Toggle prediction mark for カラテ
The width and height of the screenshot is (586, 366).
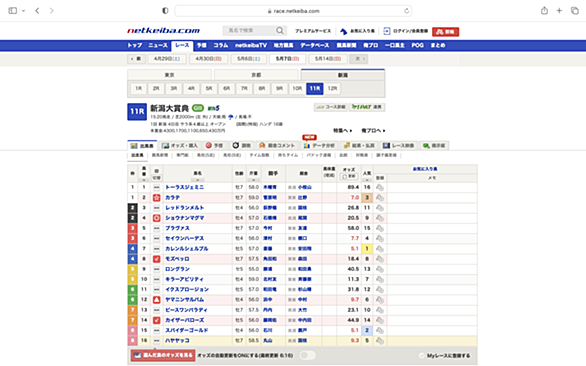(157, 198)
